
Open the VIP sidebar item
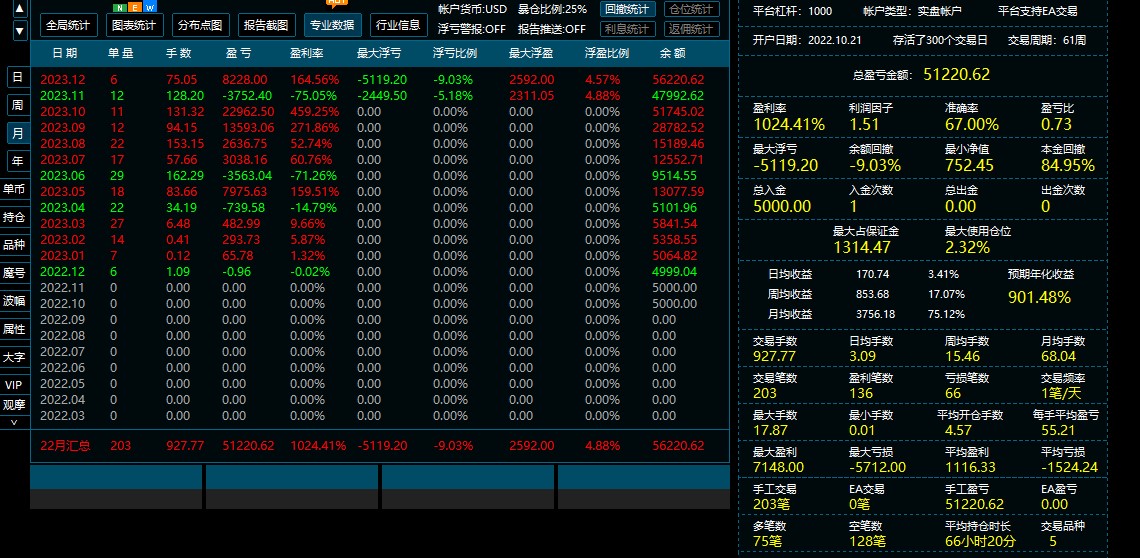(15, 385)
